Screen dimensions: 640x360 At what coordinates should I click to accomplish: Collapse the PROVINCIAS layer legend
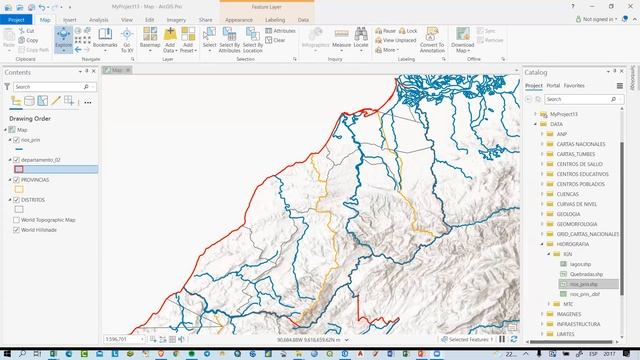point(10,180)
